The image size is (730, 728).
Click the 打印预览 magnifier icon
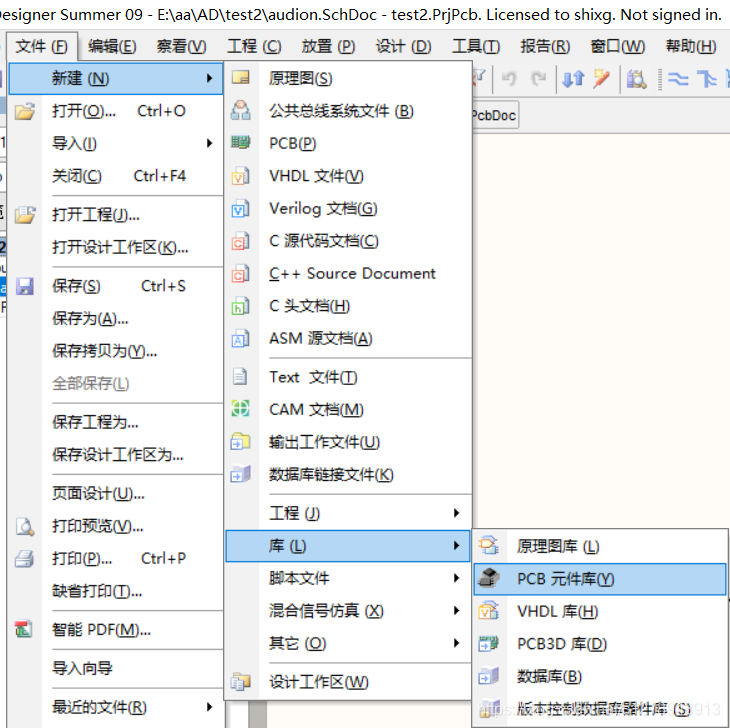point(24,526)
